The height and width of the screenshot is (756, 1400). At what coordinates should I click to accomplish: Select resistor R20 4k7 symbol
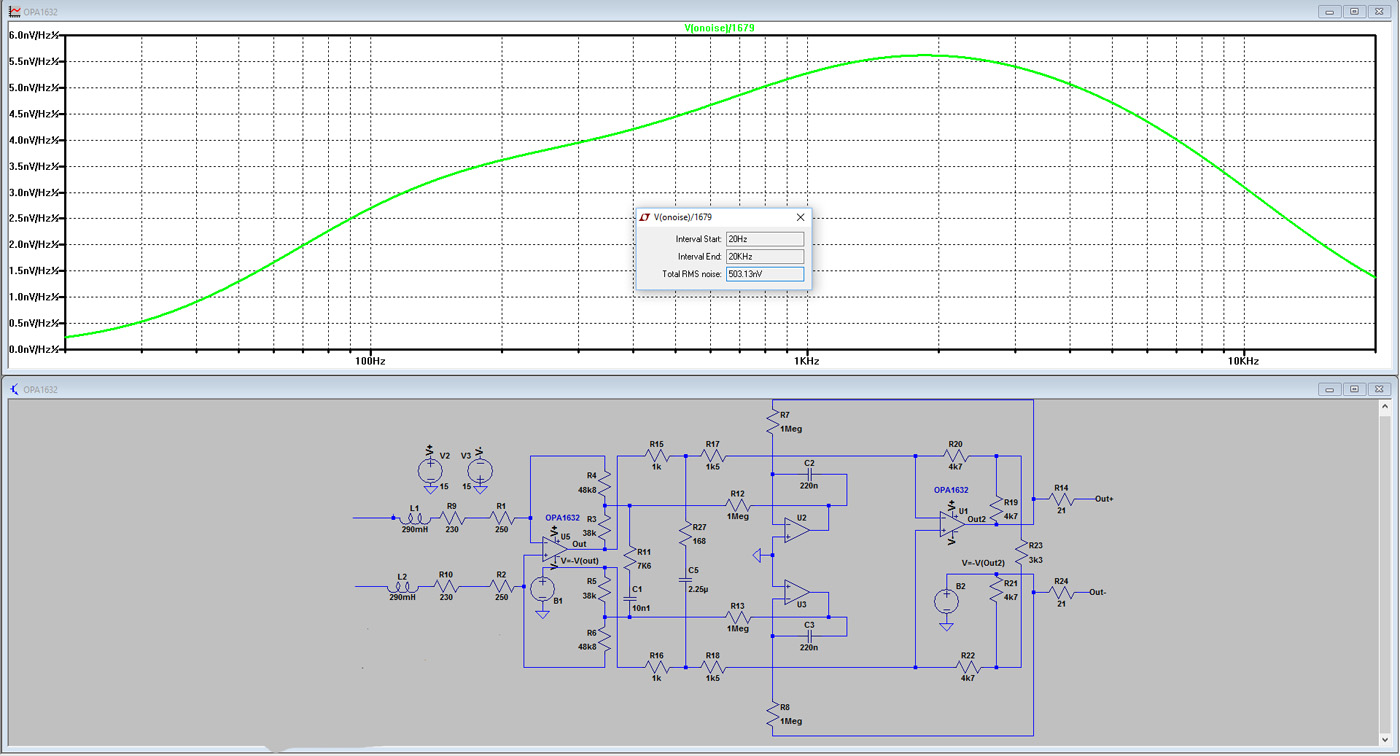[x=955, y=456]
